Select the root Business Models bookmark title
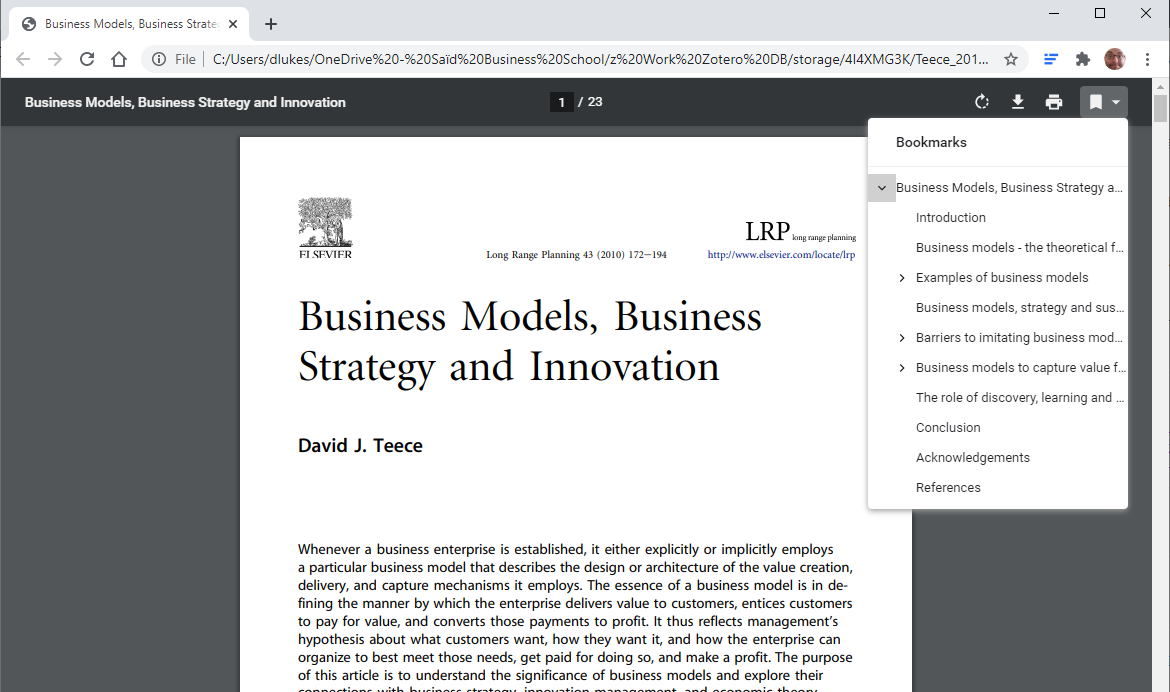This screenshot has width=1170, height=692. tap(1009, 187)
